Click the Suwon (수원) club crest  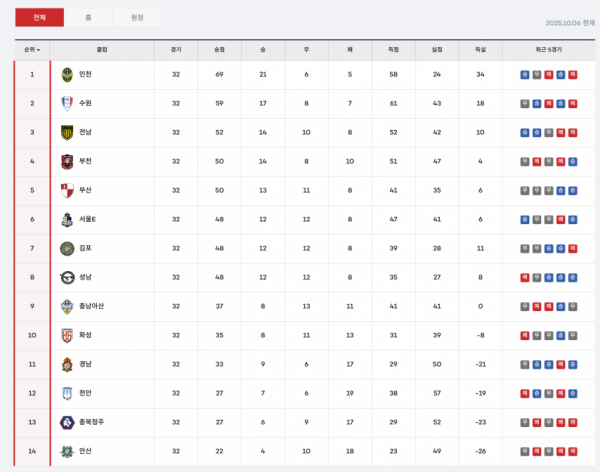67,103
